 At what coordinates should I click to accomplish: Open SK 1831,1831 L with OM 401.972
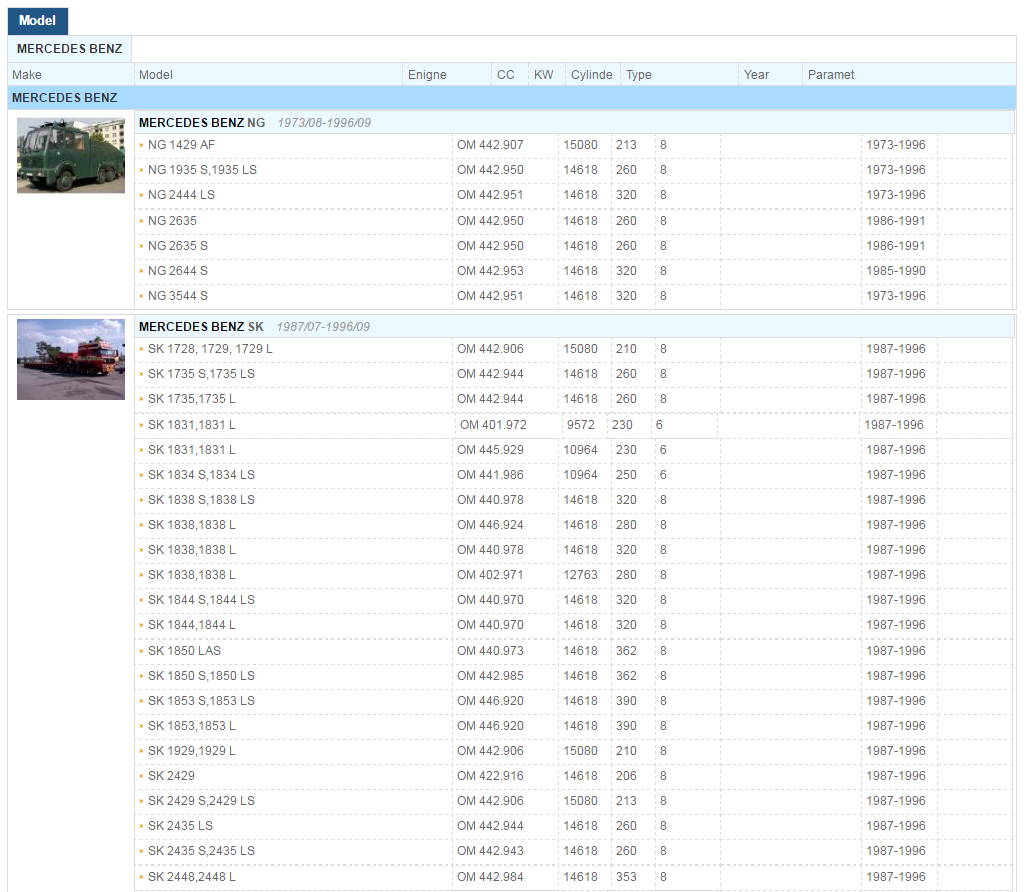(191, 425)
